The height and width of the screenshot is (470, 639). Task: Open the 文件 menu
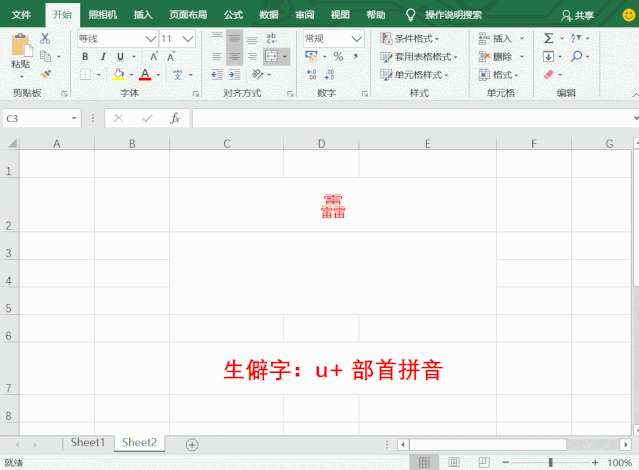tap(21, 15)
